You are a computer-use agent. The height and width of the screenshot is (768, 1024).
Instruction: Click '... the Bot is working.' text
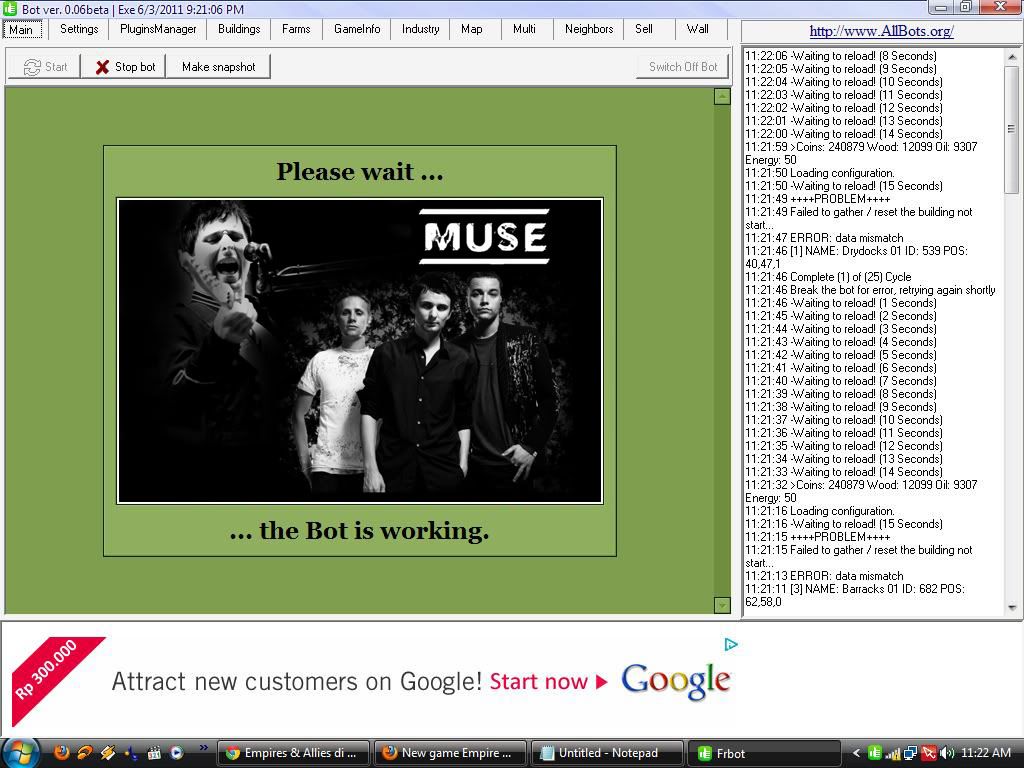coord(360,531)
